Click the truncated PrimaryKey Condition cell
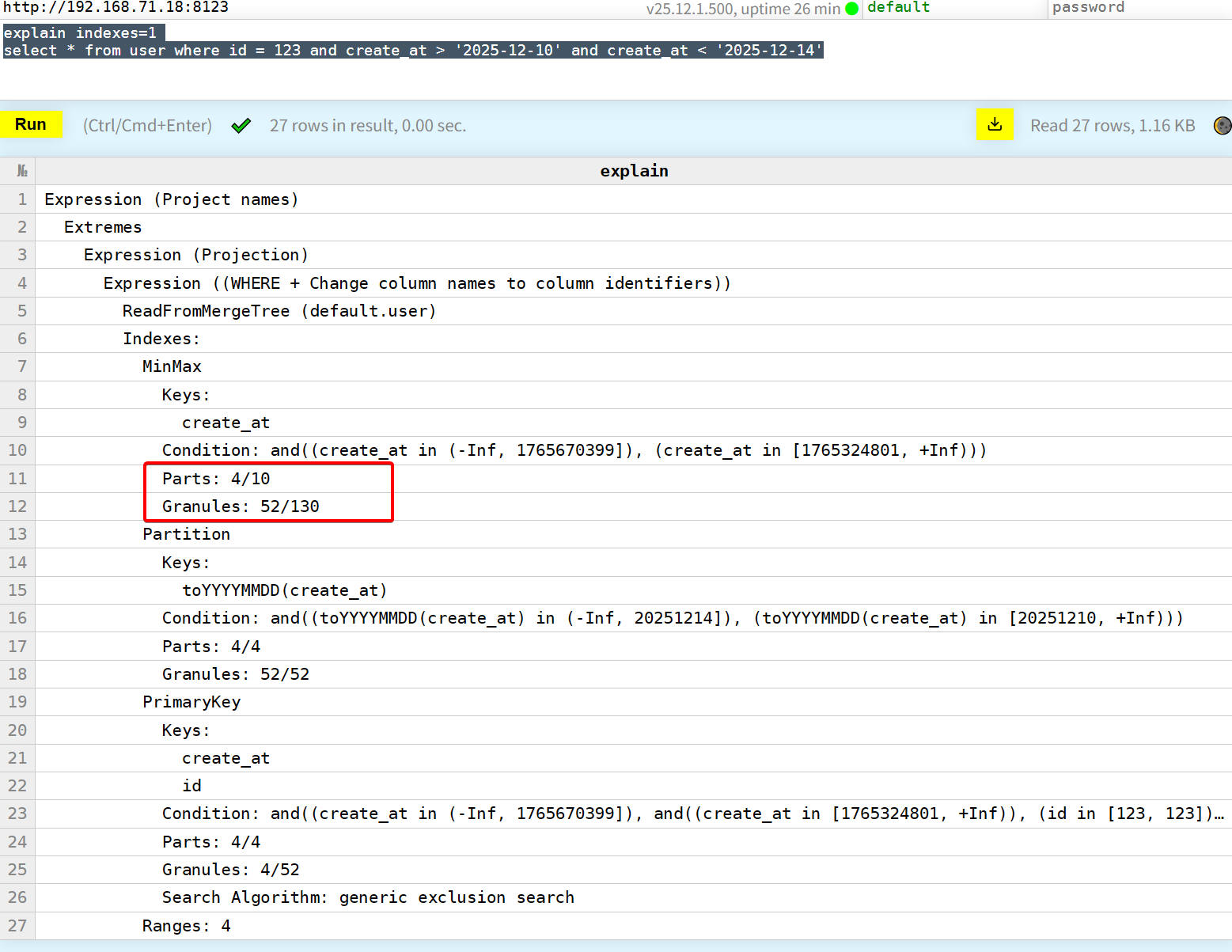The image size is (1232, 952). pos(692,814)
